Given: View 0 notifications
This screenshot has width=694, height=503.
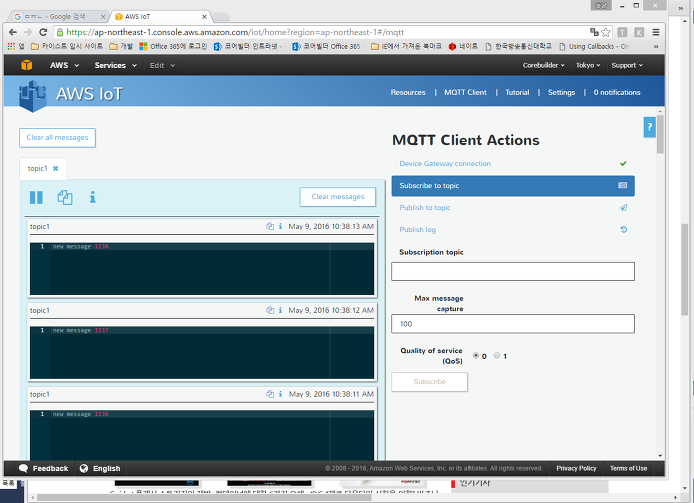Looking at the screenshot, I should coord(617,92).
